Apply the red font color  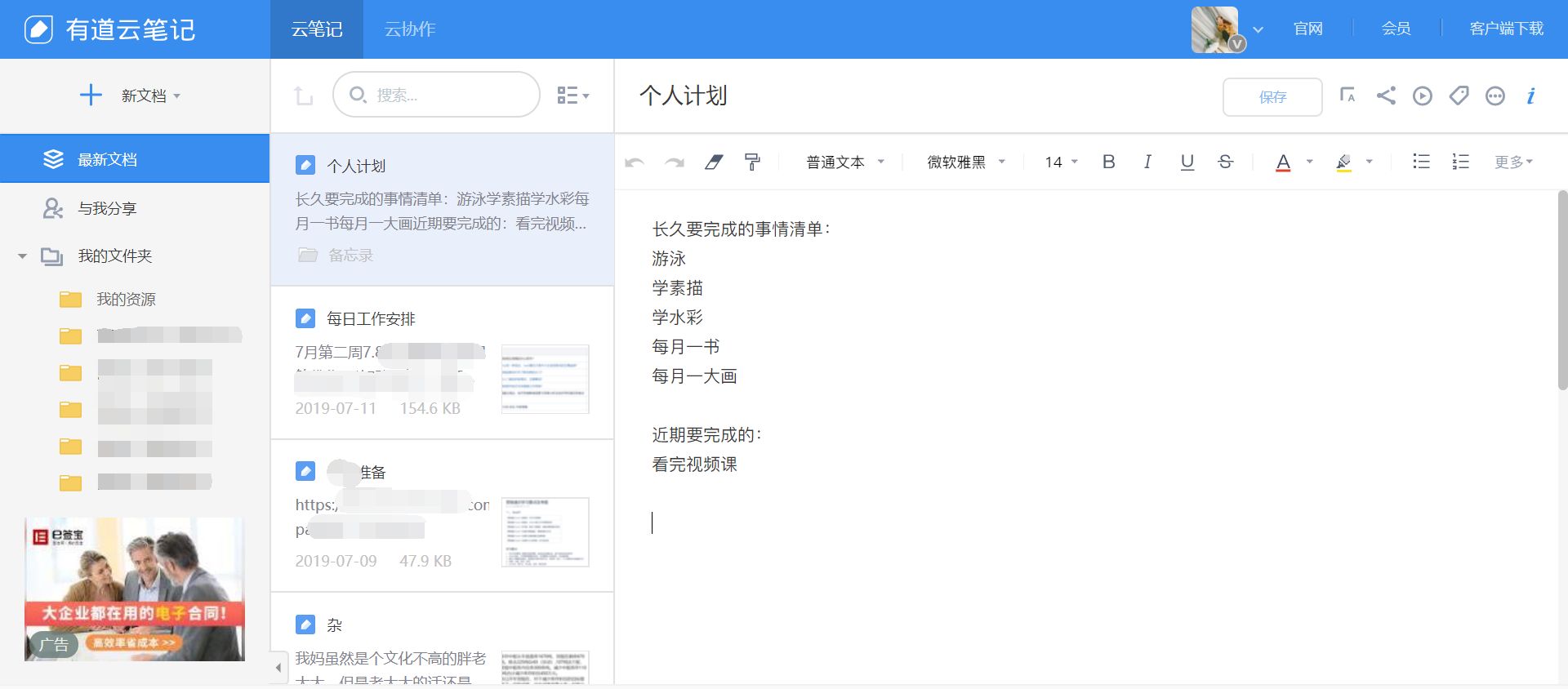[1283, 162]
